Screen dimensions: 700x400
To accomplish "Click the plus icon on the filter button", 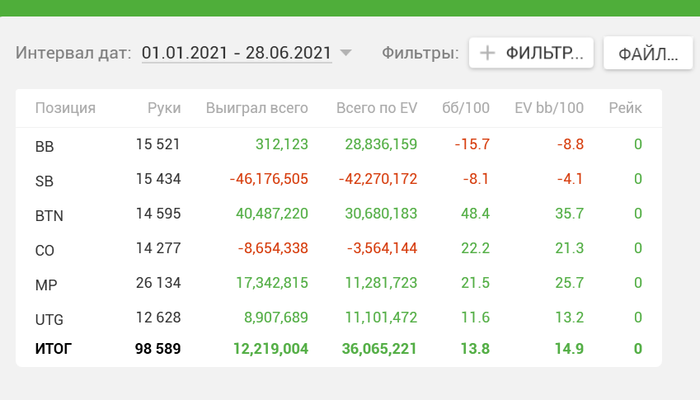I will [x=487, y=53].
